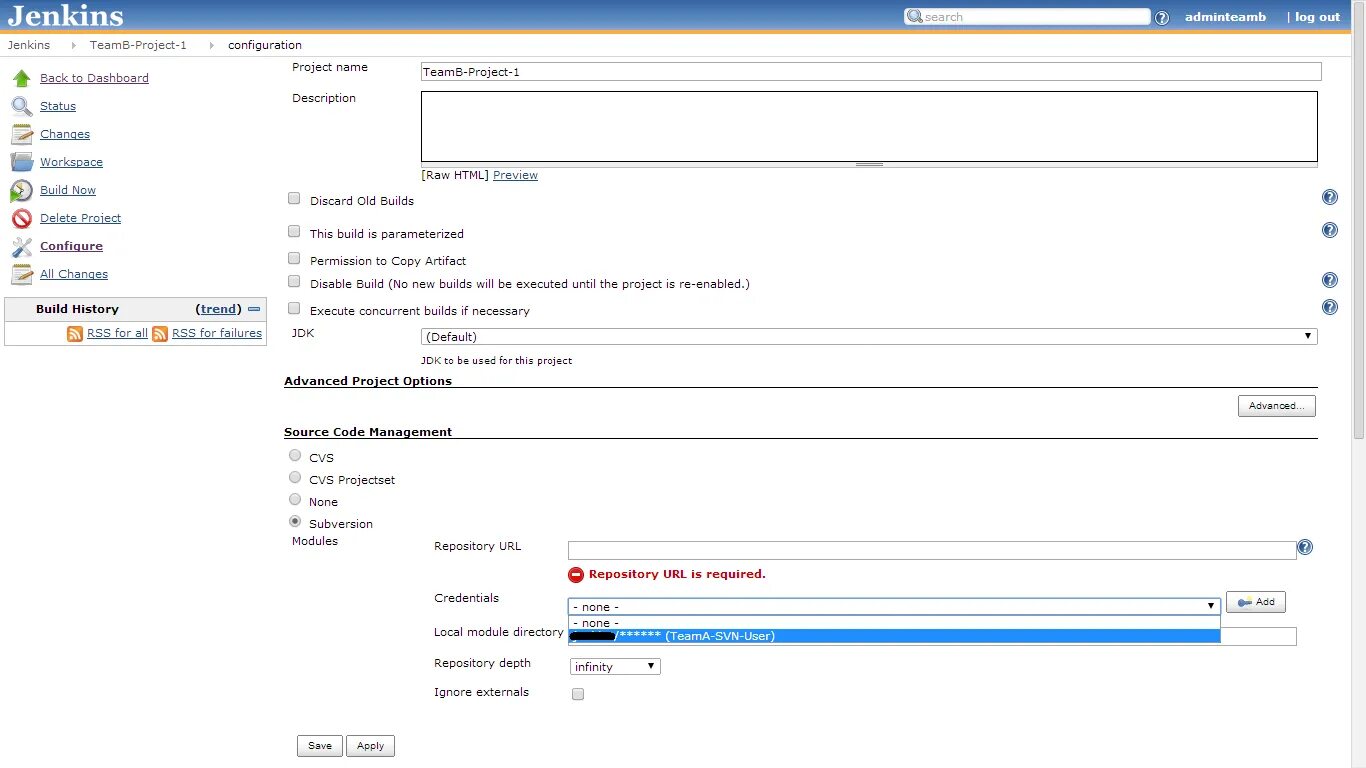The image size is (1366, 768).
Task: Click Jenkins breadcrumb arrow
Action: [74, 45]
